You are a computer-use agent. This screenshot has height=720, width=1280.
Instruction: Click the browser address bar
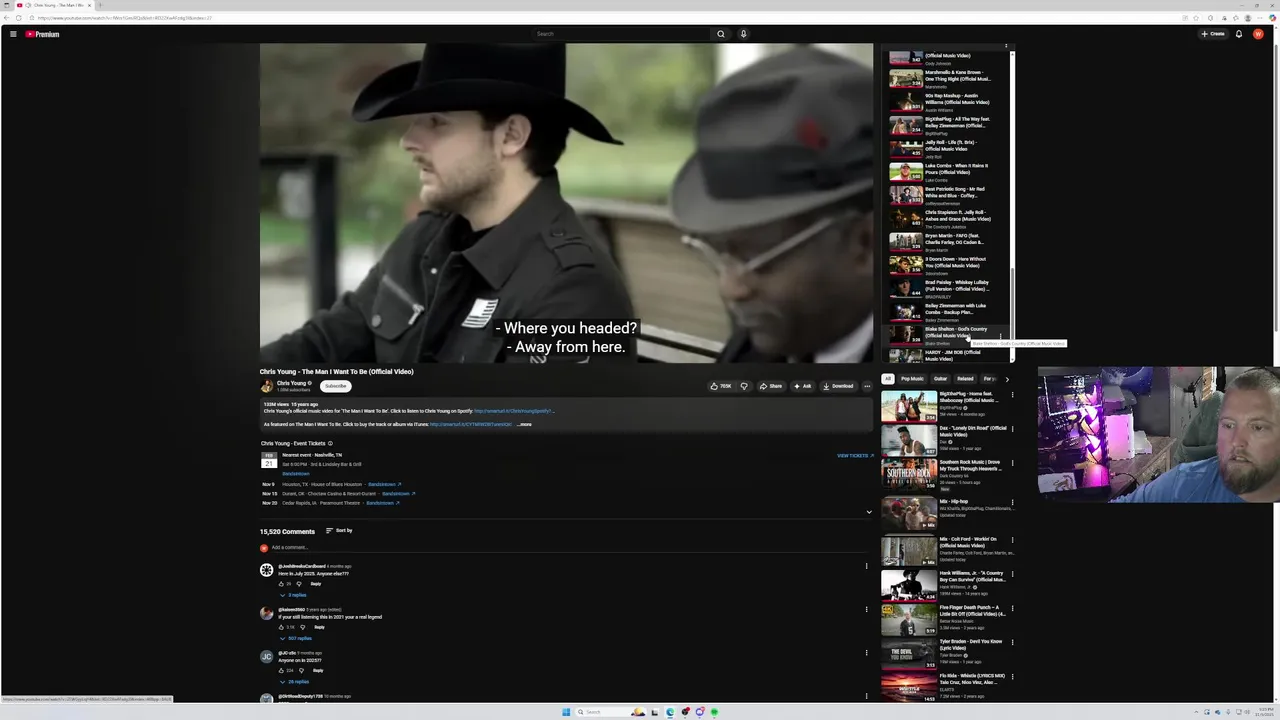click(600, 18)
